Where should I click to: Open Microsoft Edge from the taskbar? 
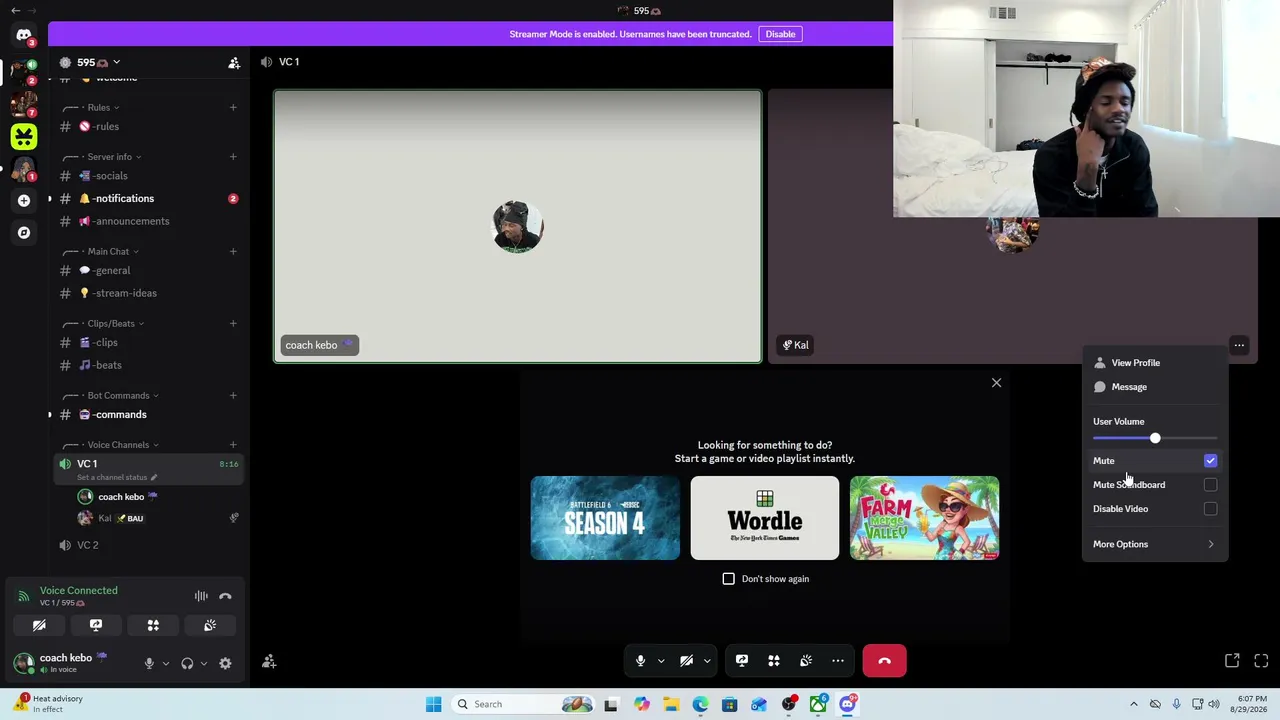[700, 704]
